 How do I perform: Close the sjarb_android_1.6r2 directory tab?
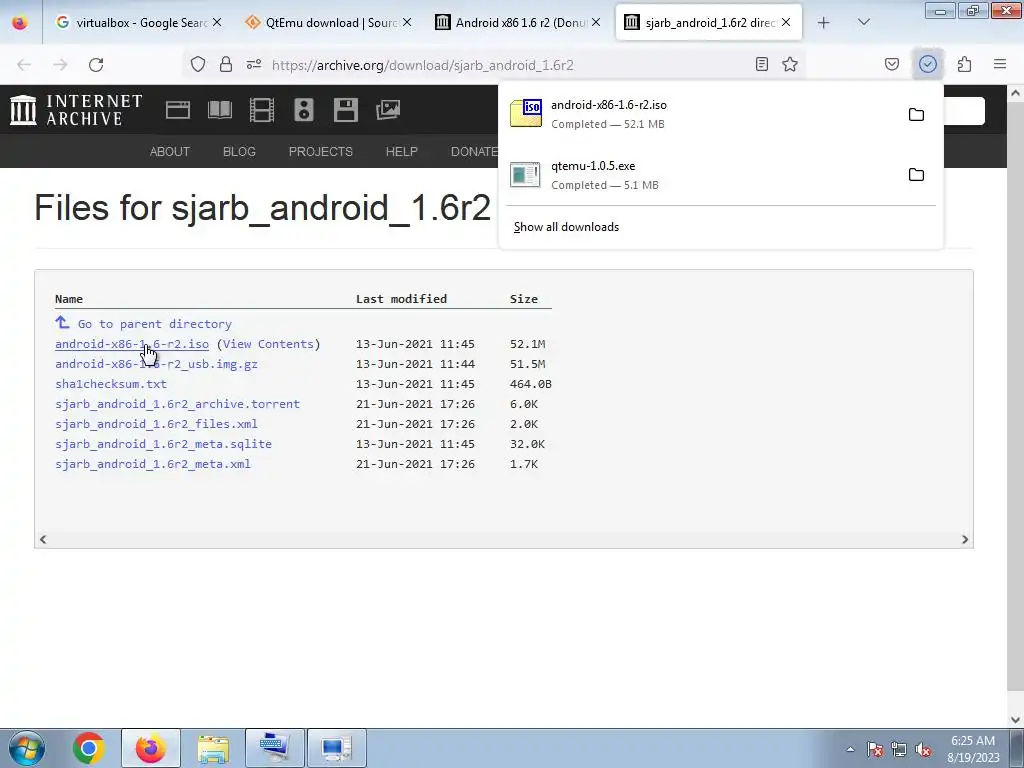click(x=786, y=22)
